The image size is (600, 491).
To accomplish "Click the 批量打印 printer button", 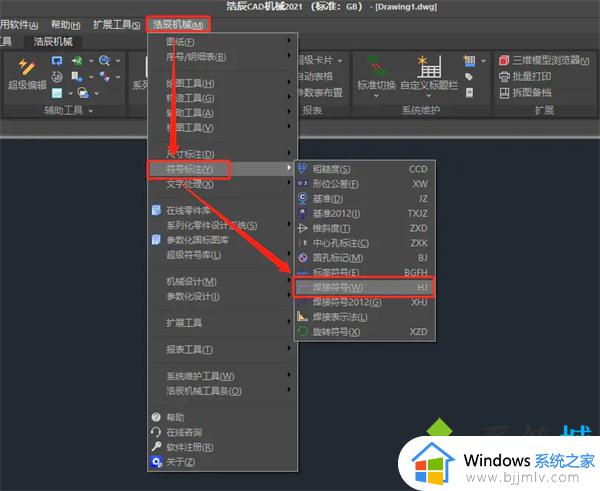I will (525, 77).
